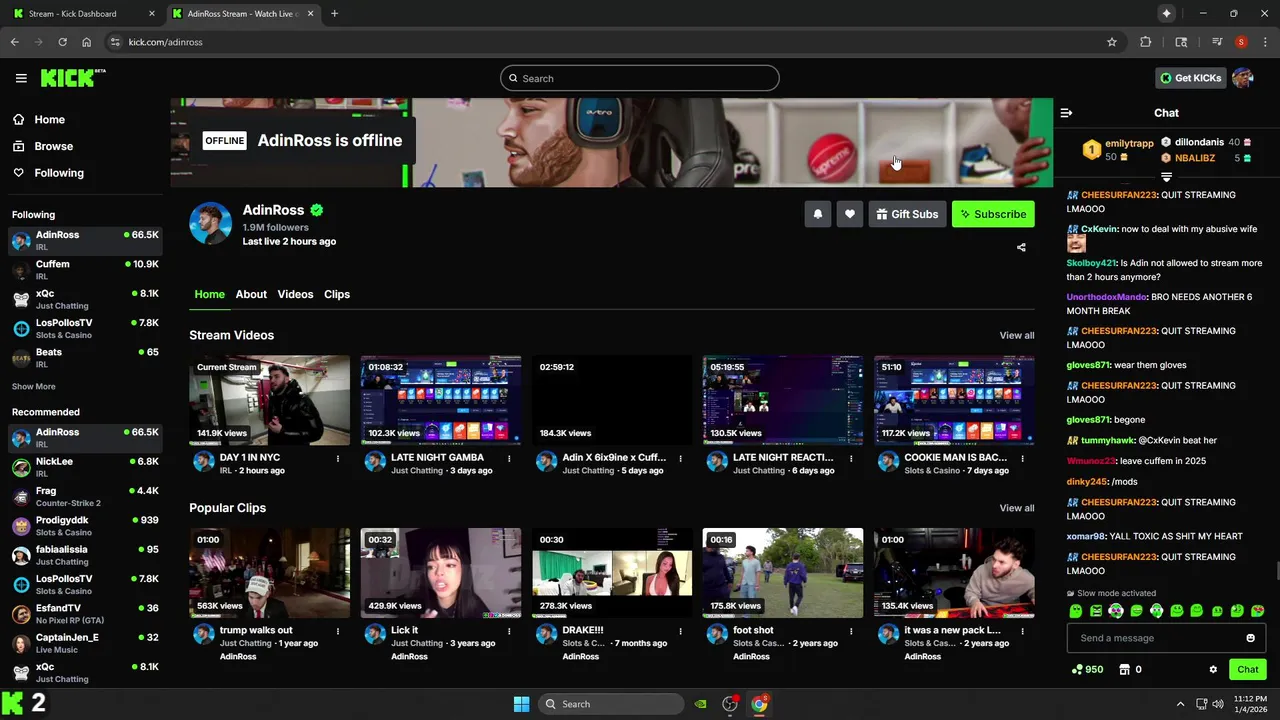Bookmark this page with star icon
Viewport: 1280px width, 720px height.
coord(1112,42)
